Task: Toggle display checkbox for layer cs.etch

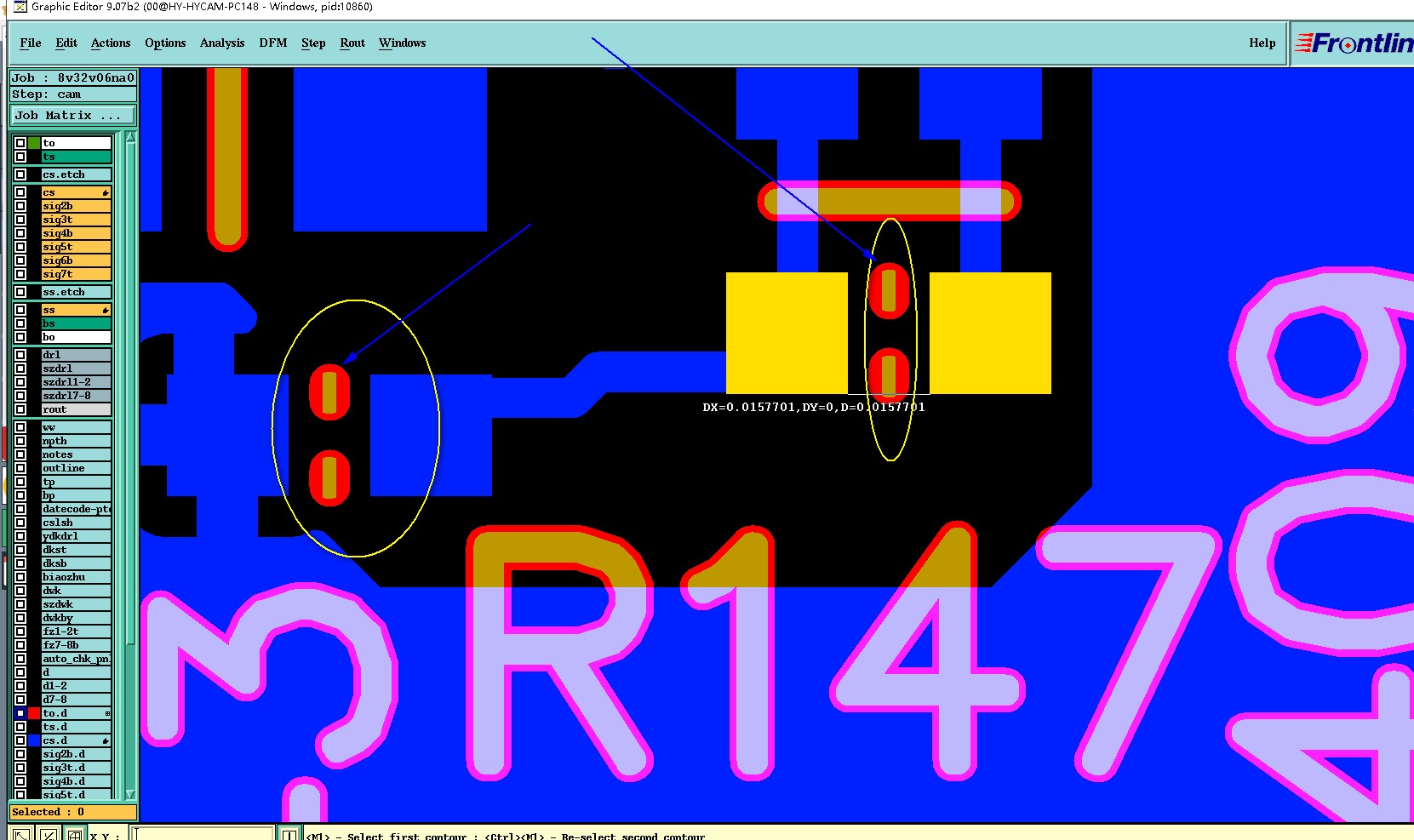Action: click(x=20, y=174)
